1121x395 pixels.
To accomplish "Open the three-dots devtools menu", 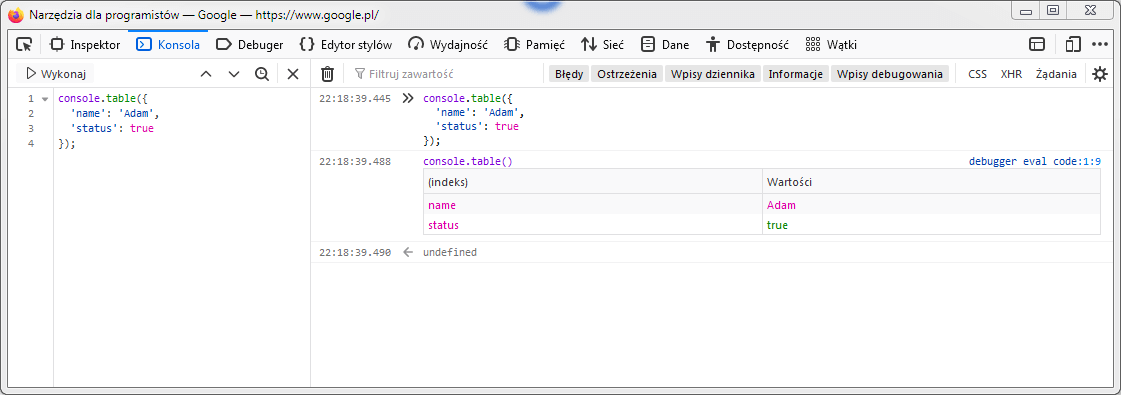I will (1100, 44).
